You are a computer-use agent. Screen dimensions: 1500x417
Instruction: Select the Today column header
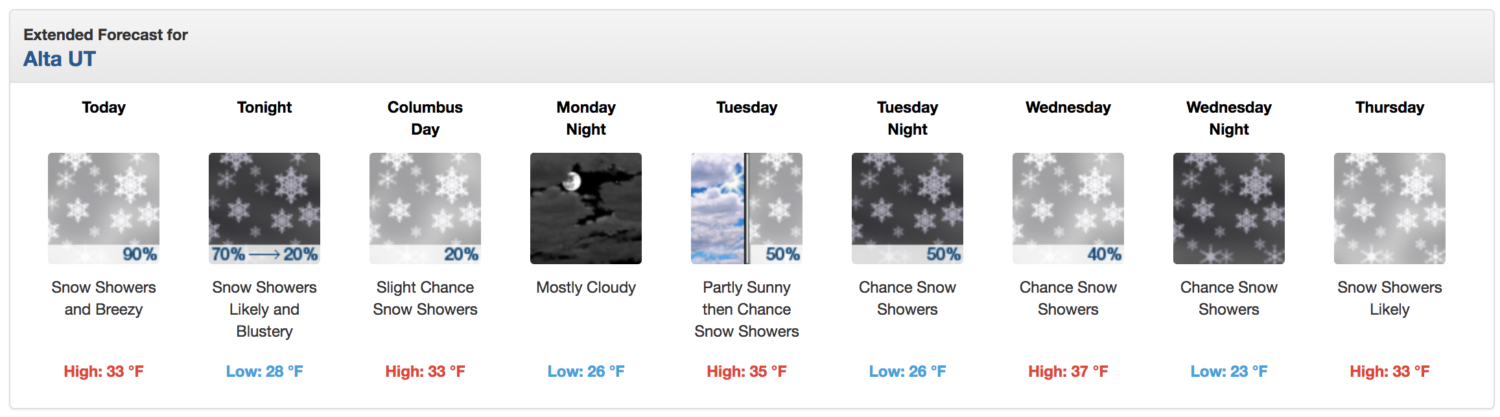pyautogui.click(x=104, y=107)
